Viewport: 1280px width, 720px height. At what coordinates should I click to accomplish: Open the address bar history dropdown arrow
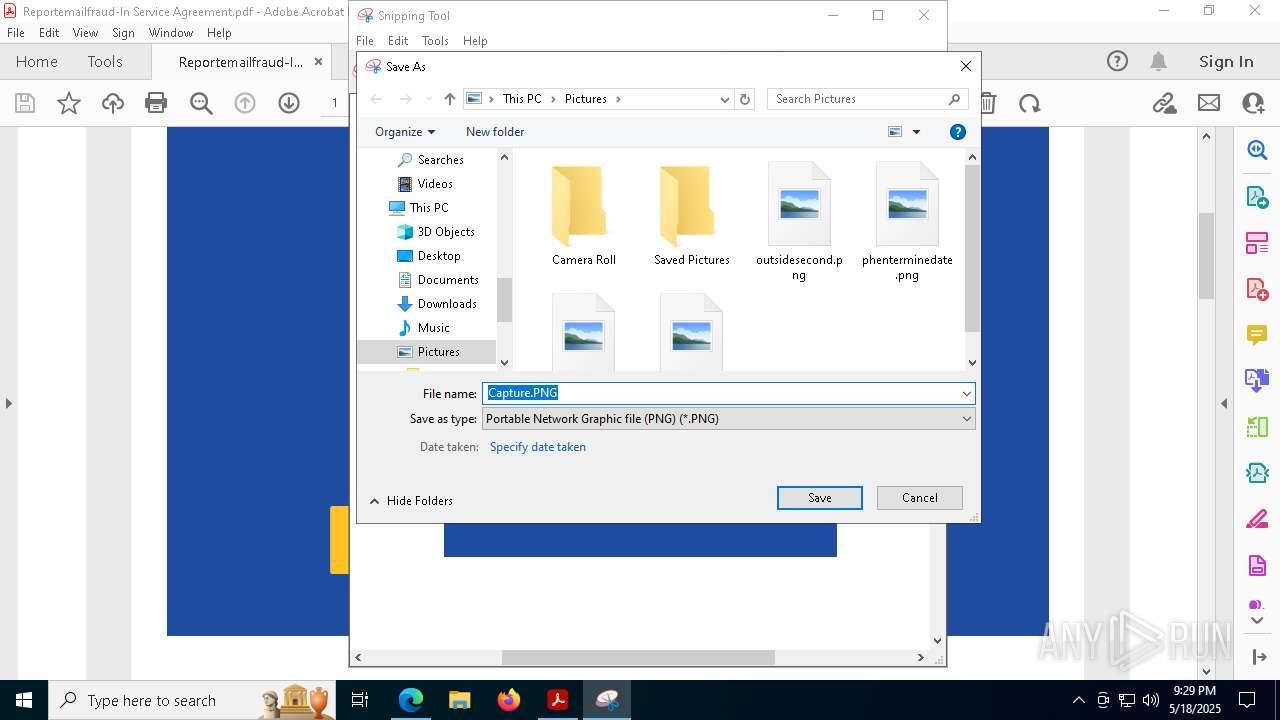[x=724, y=99]
